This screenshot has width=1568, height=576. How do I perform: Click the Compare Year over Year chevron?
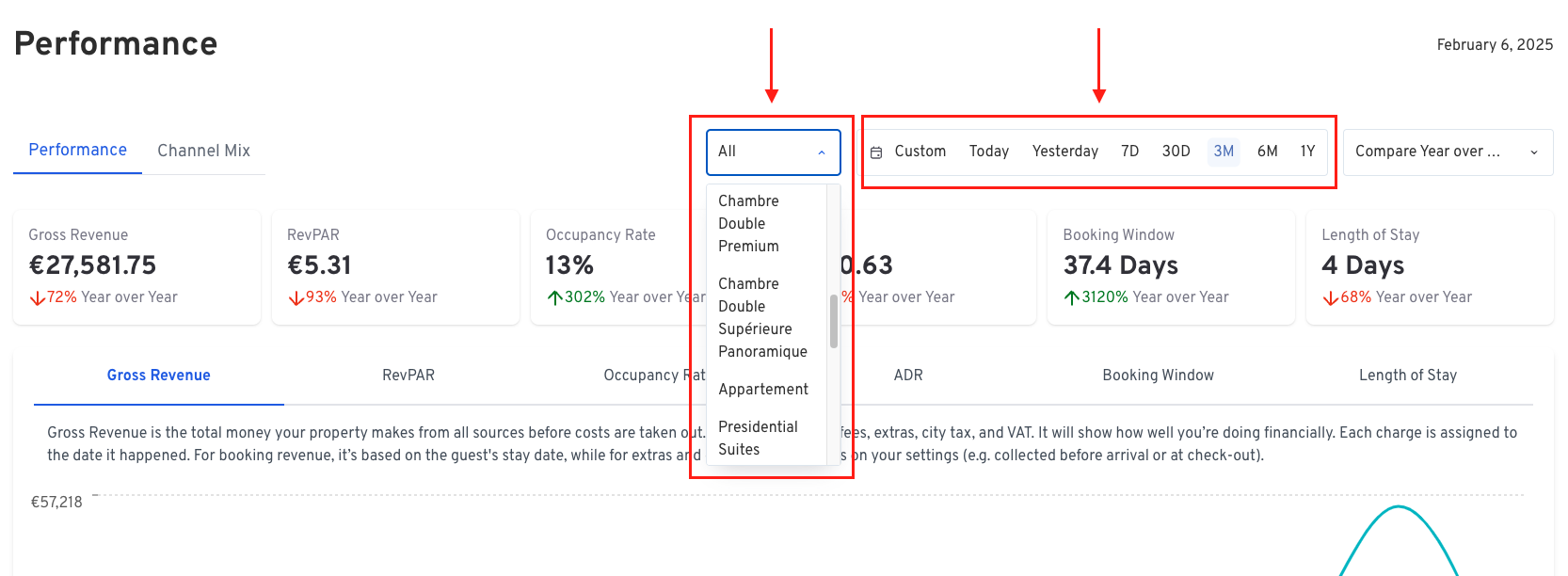click(1534, 152)
